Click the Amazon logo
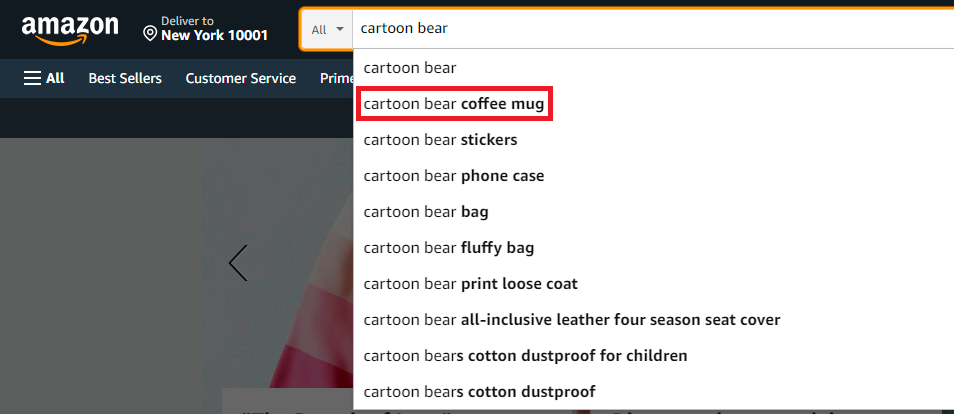This screenshot has width=954, height=414. coord(69,29)
